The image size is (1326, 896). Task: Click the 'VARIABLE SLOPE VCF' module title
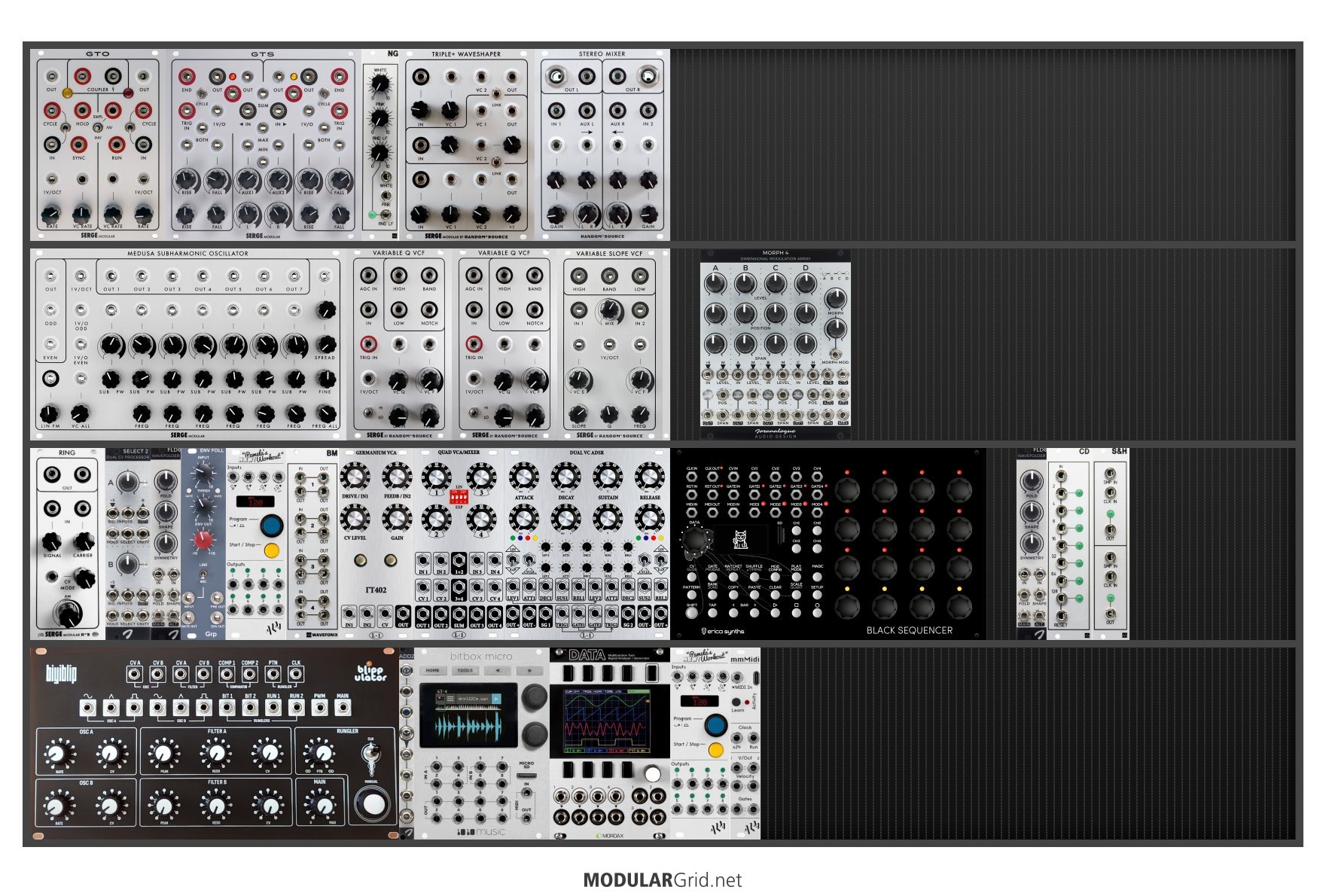pos(609,254)
